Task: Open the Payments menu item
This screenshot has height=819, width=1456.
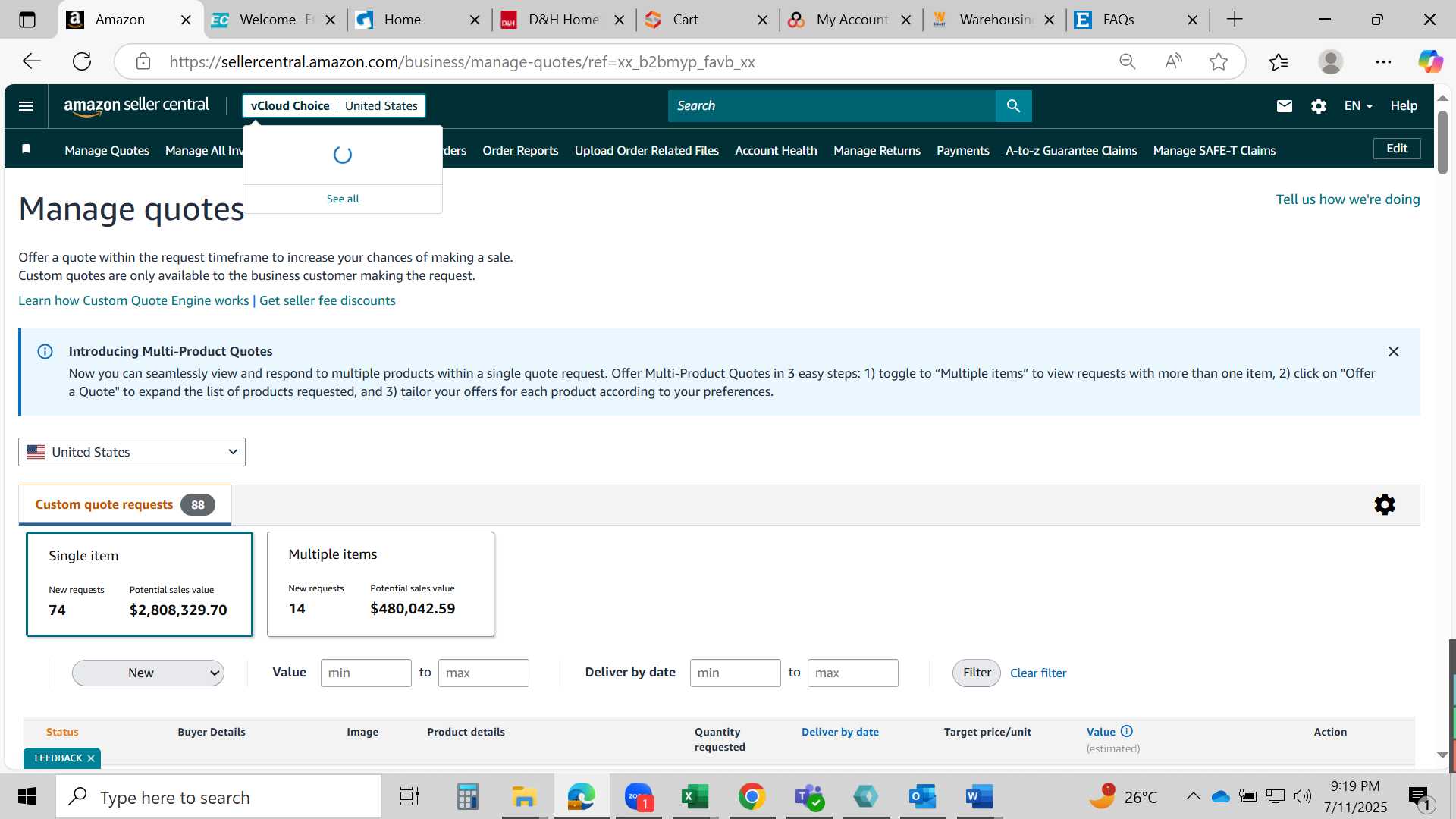Action: tap(962, 150)
